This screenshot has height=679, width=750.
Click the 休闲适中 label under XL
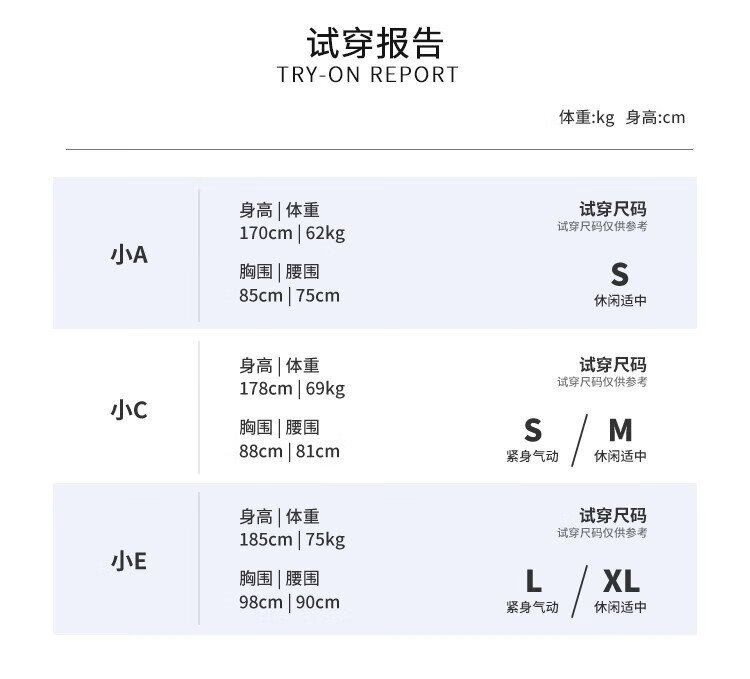pyautogui.click(x=620, y=607)
